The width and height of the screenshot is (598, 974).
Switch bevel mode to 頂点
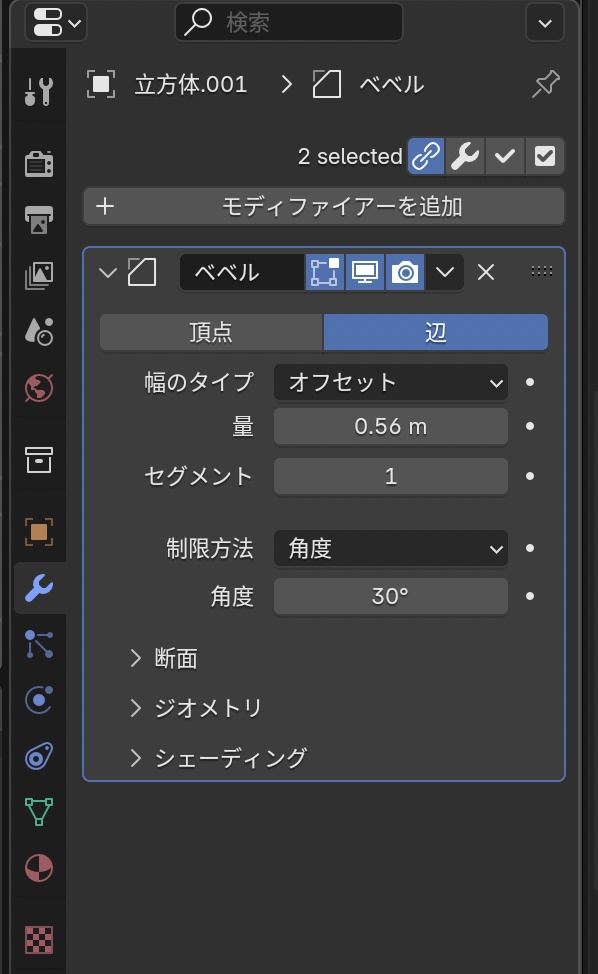tap(210, 331)
